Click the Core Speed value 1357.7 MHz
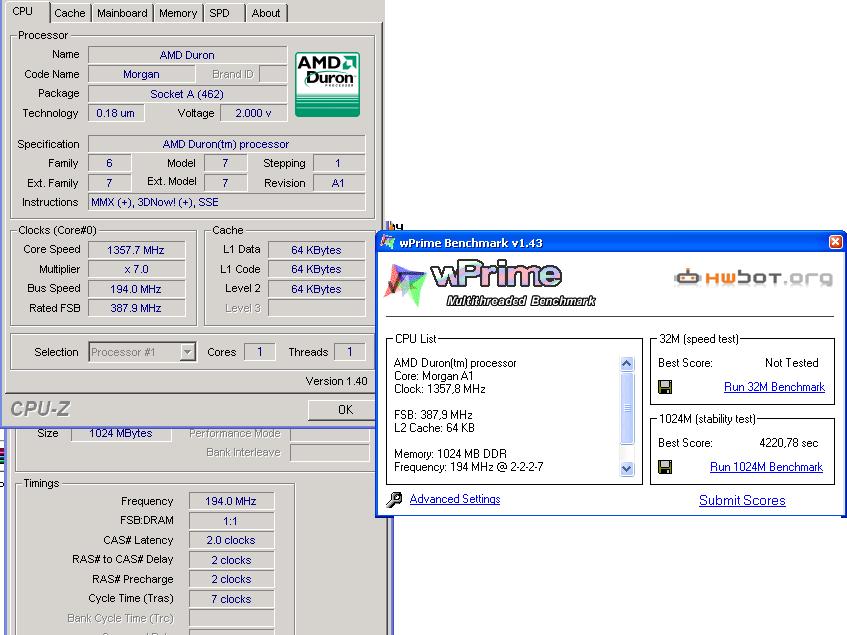Screen dimensions: 847x635 [137, 250]
